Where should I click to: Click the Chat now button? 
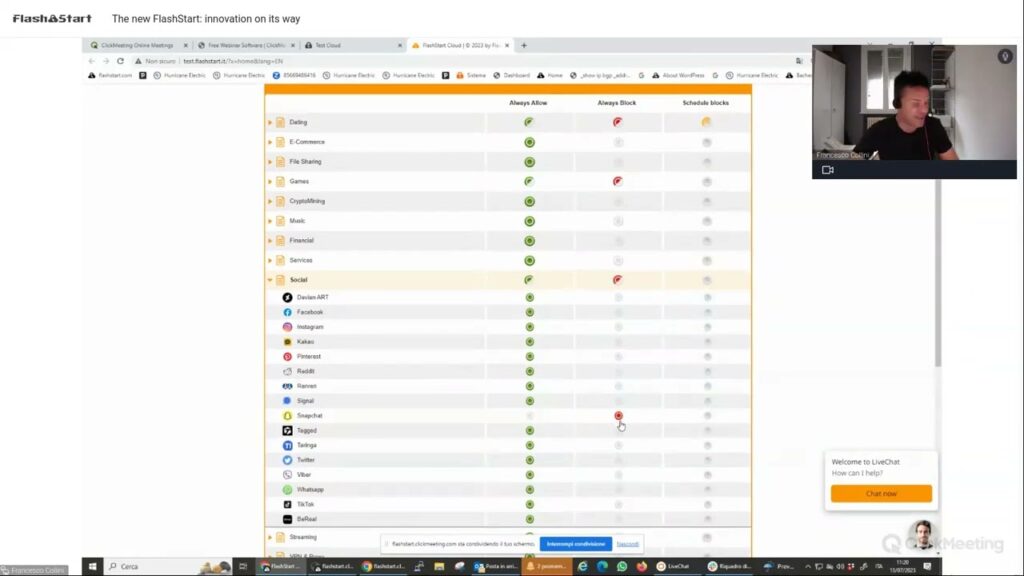tap(881, 493)
